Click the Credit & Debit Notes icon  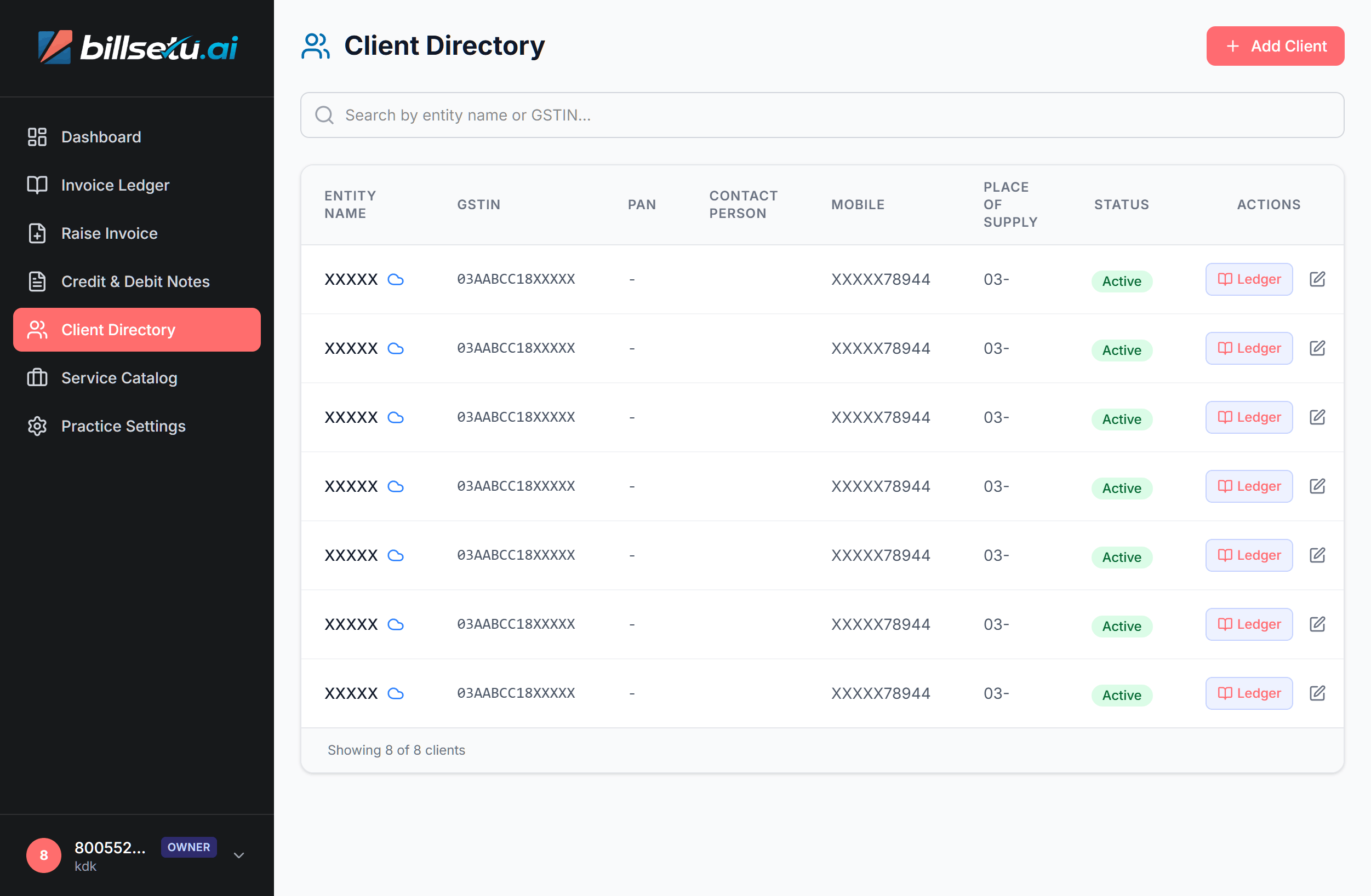37,282
